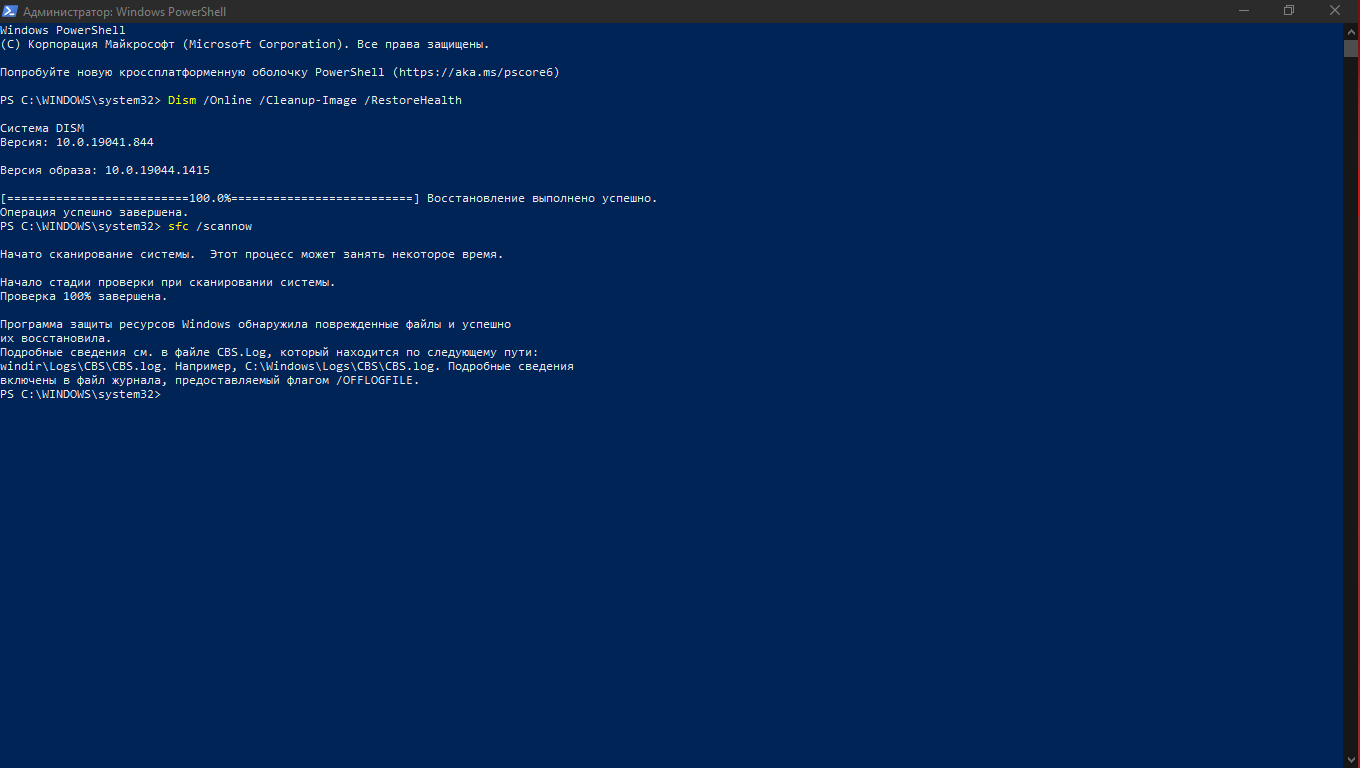Close the PowerShell window
The height and width of the screenshot is (768, 1360).
click(1335, 11)
